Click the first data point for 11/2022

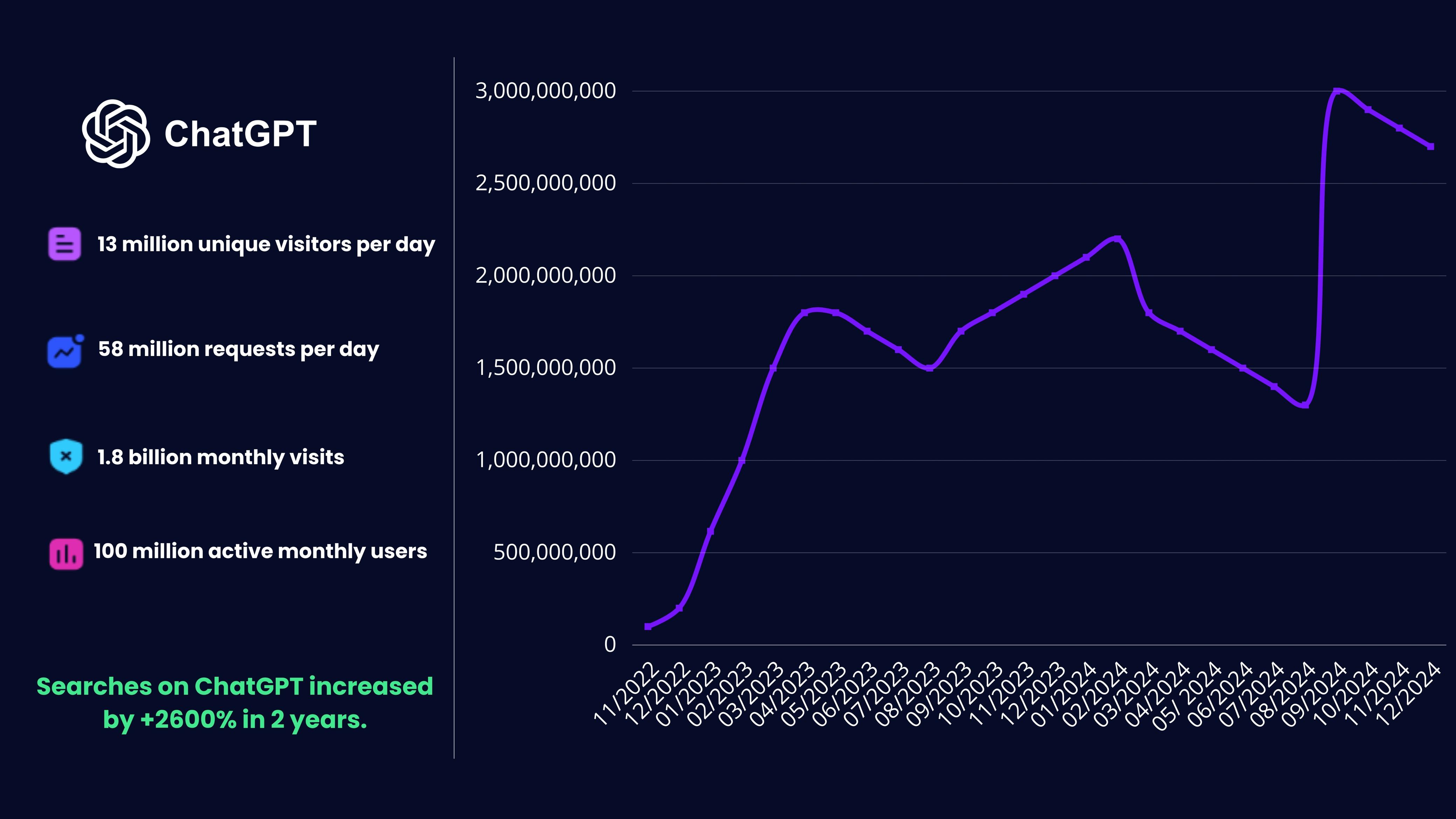(x=648, y=626)
